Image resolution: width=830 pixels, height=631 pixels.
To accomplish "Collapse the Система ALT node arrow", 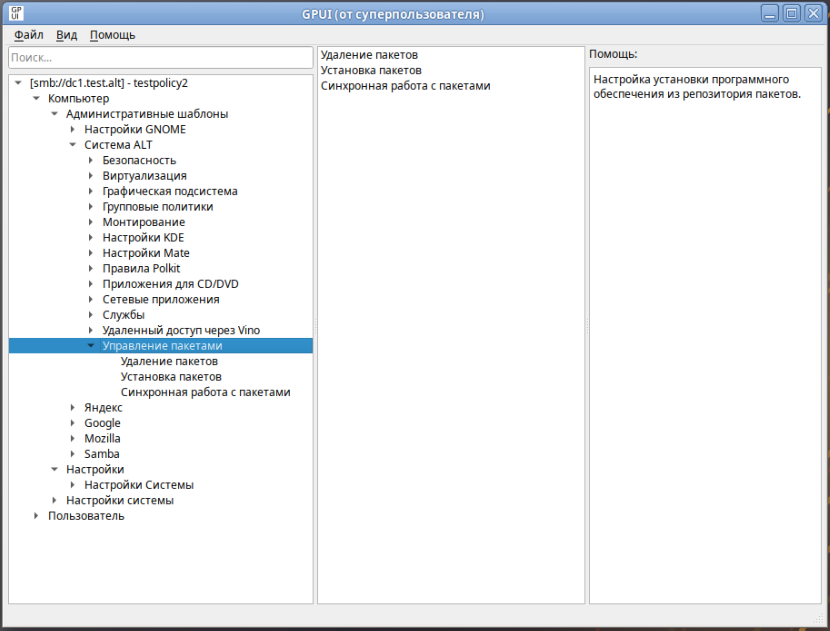I will [x=73, y=145].
